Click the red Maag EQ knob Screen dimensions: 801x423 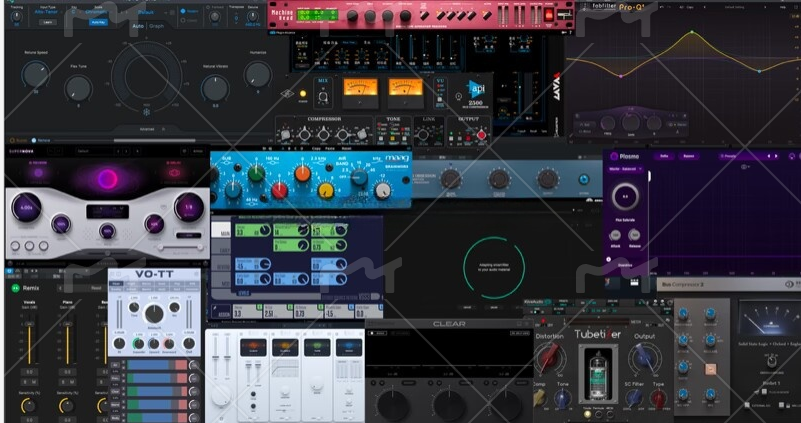279,191
